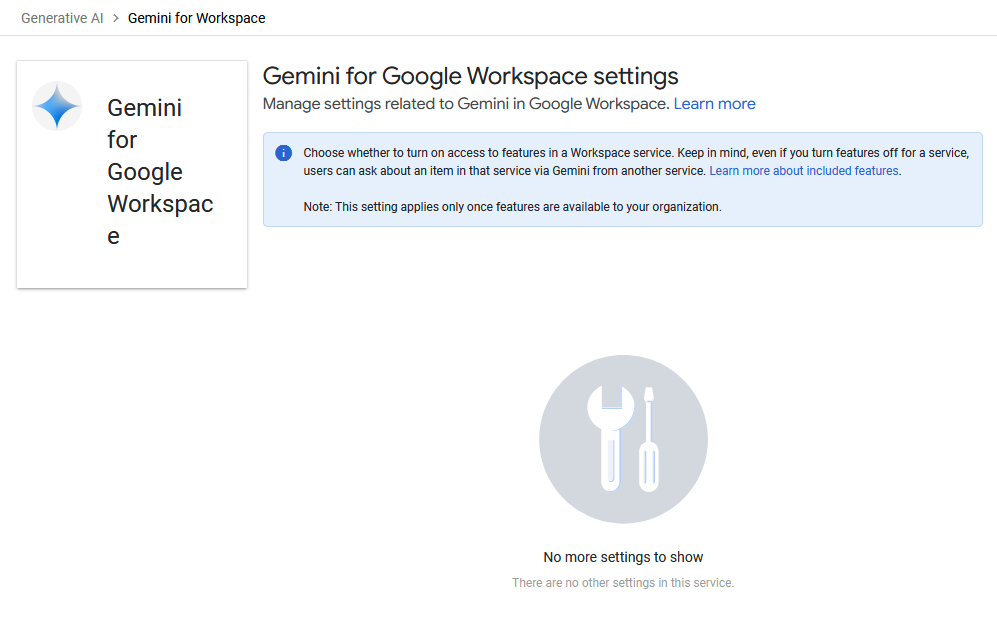
Task: Click the Note about setting availability
Action: tap(512, 207)
